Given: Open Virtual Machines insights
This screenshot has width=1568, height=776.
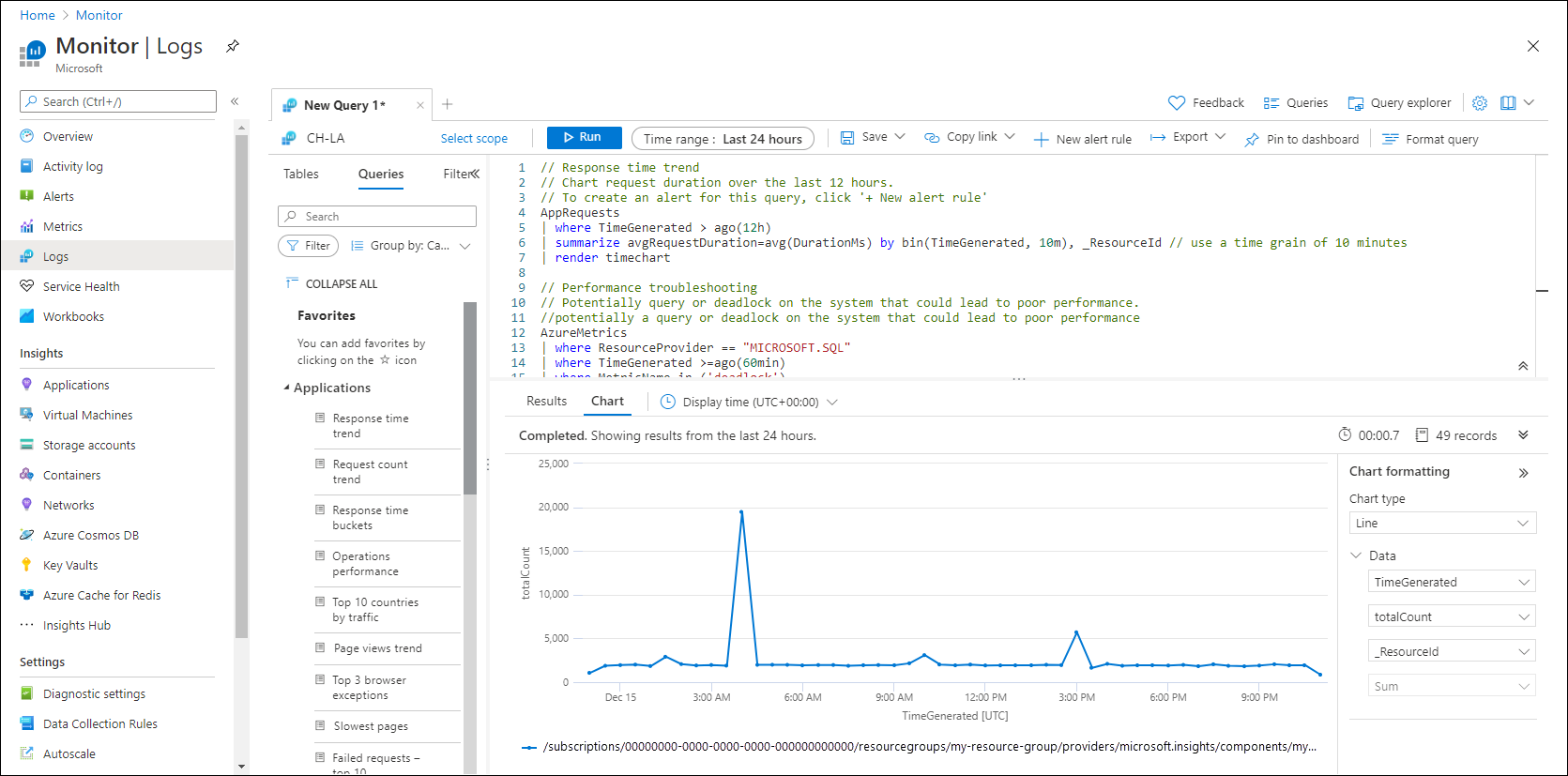Looking at the screenshot, I should coord(87,415).
